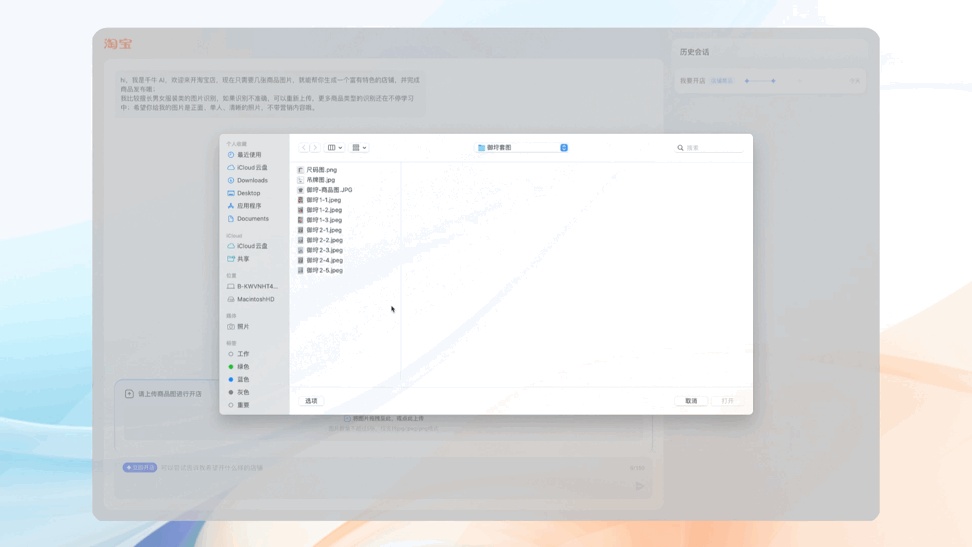Viewport: 972px width, 547px height.
Task: Select file 御狩1-1.jpeg
Action: 324,200
